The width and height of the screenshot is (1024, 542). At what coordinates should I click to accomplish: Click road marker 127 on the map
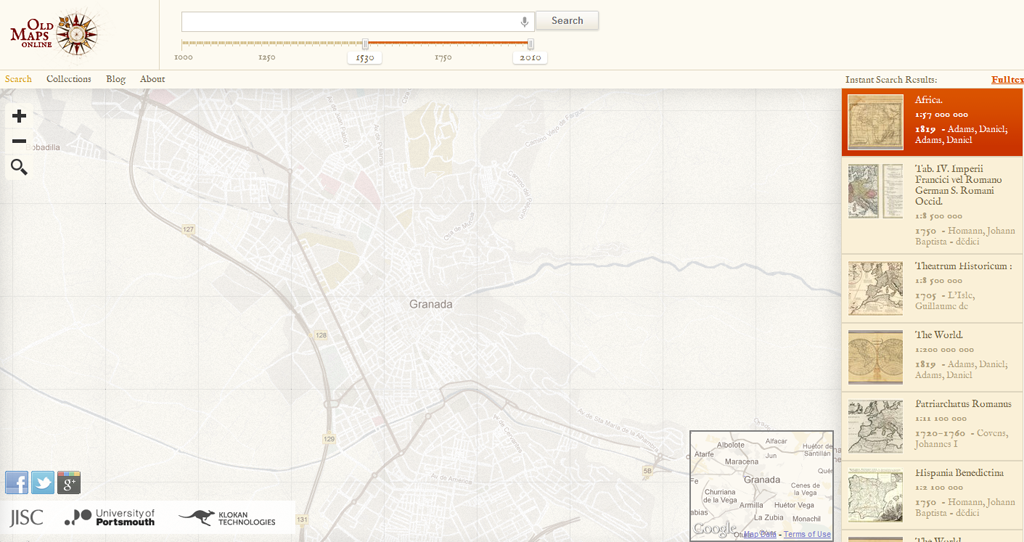click(188, 229)
